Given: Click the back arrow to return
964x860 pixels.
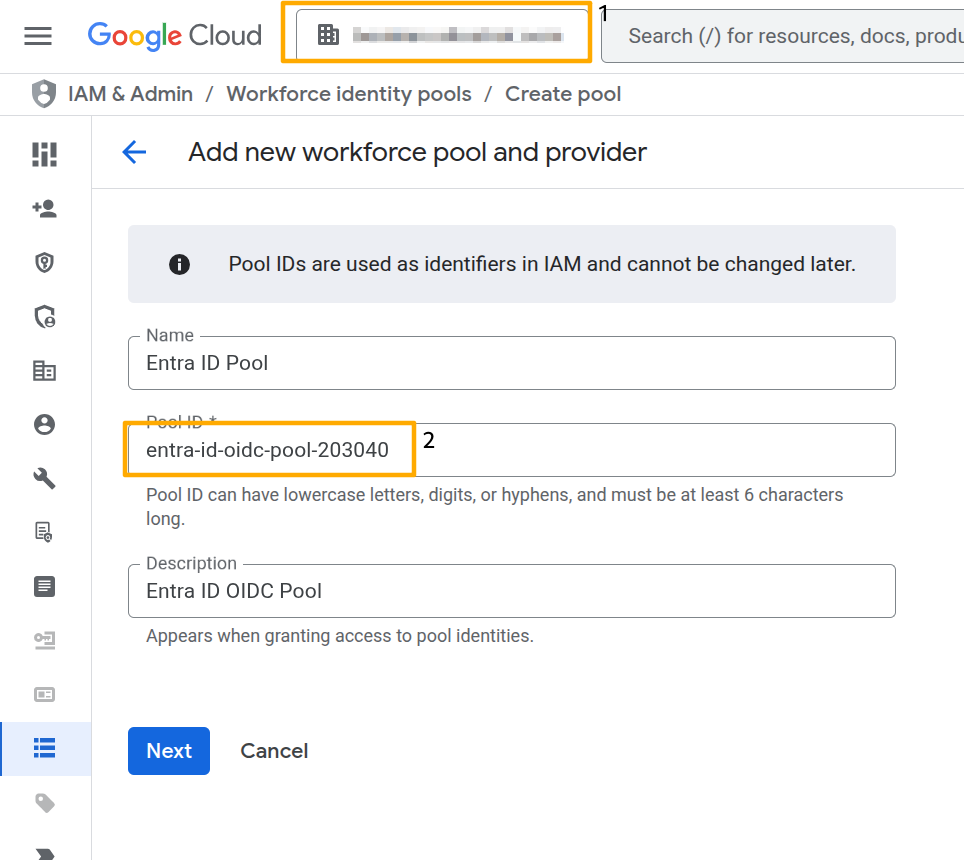Looking at the screenshot, I should 134,152.
